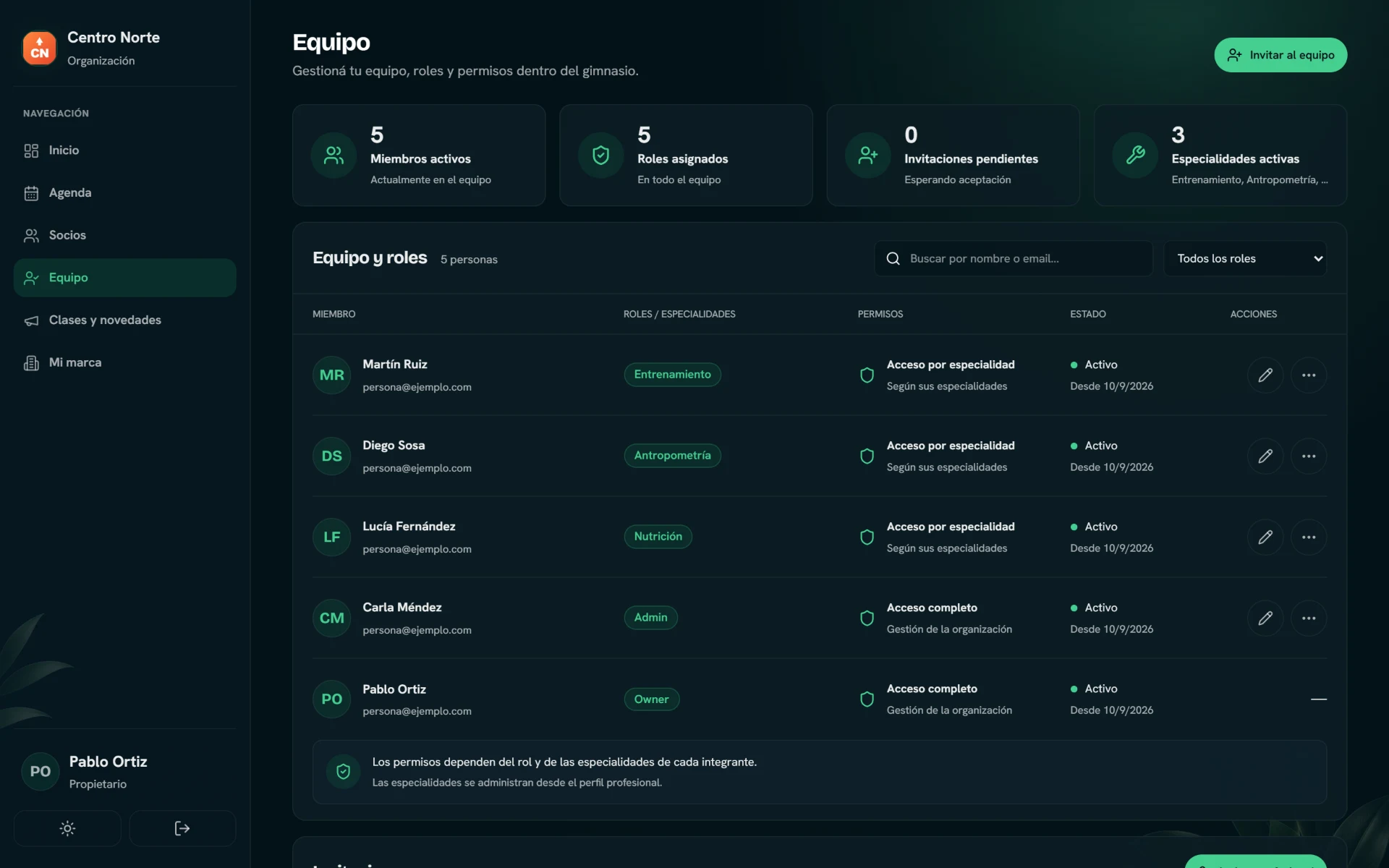The height and width of the screenshot is (868, 1389).
Task: Open more actions for Lucía Fernández
Action: click(x=1309, y=537)
